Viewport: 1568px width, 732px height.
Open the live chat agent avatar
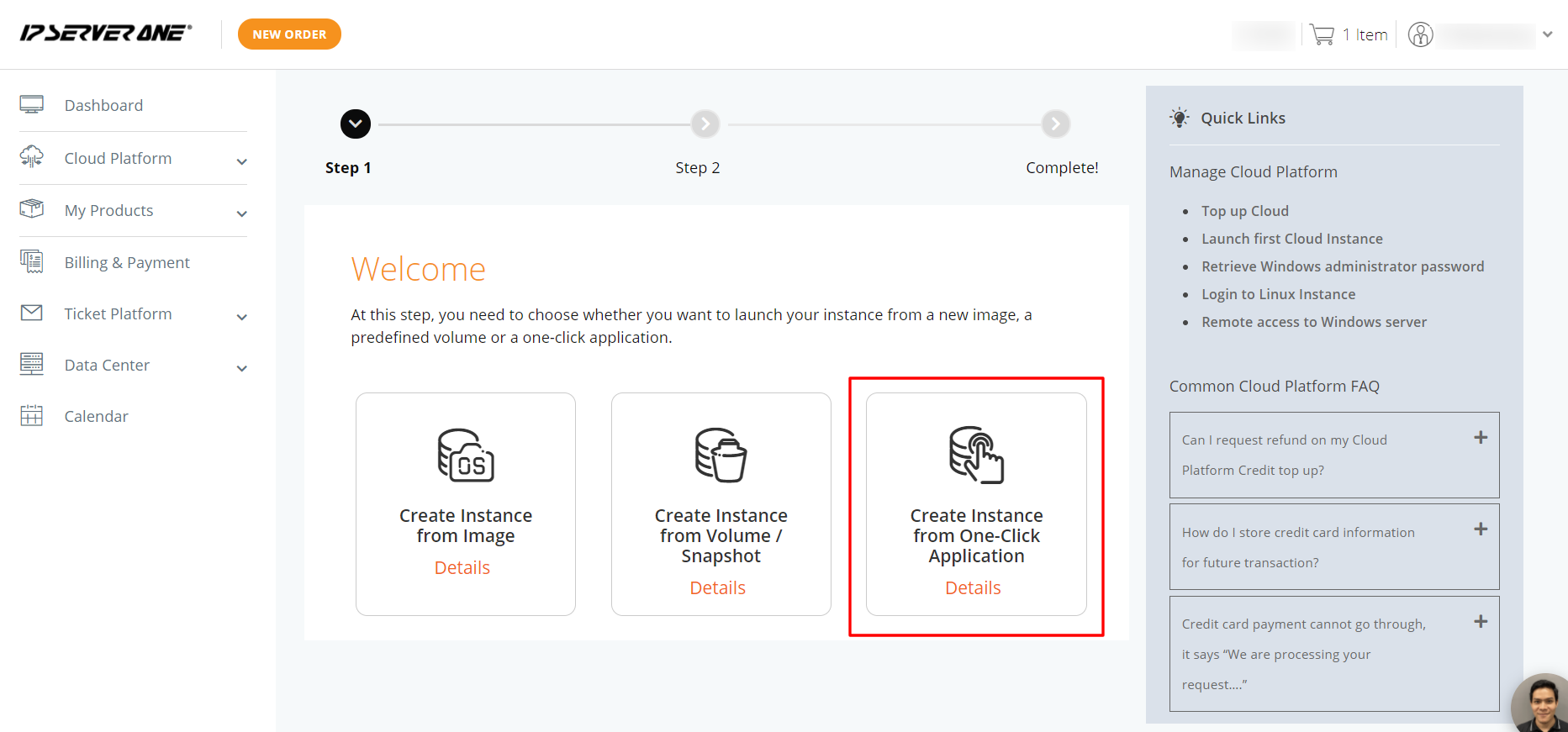pos(1542,704)
